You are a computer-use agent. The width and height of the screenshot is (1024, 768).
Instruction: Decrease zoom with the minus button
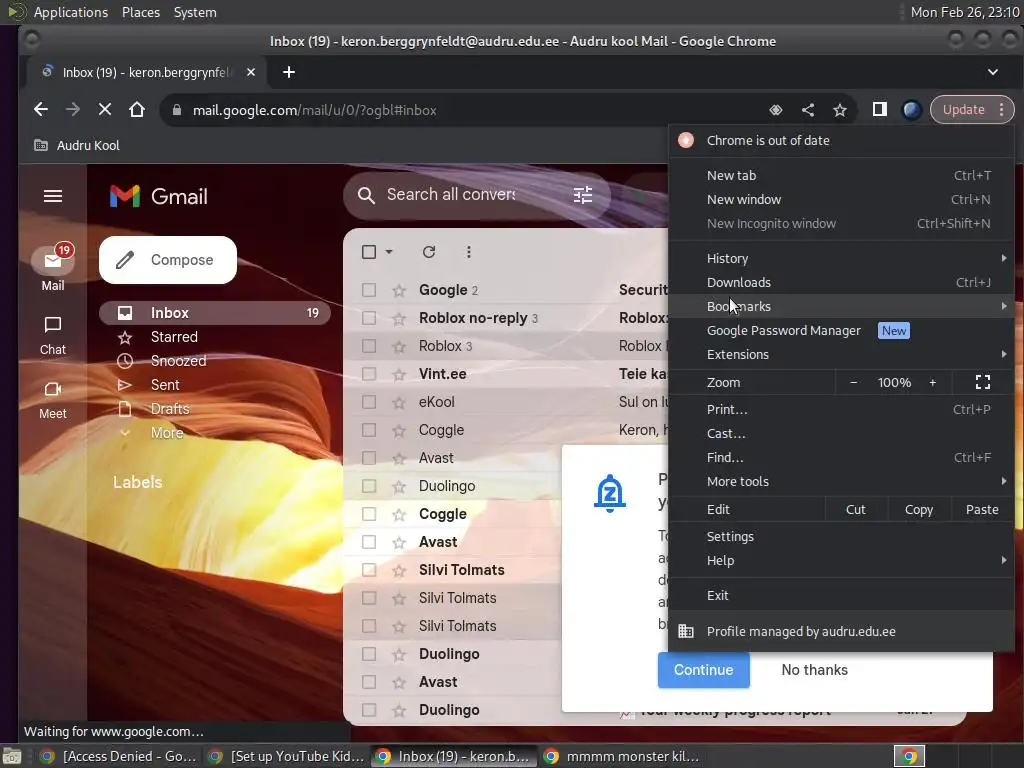coord(854,382)
